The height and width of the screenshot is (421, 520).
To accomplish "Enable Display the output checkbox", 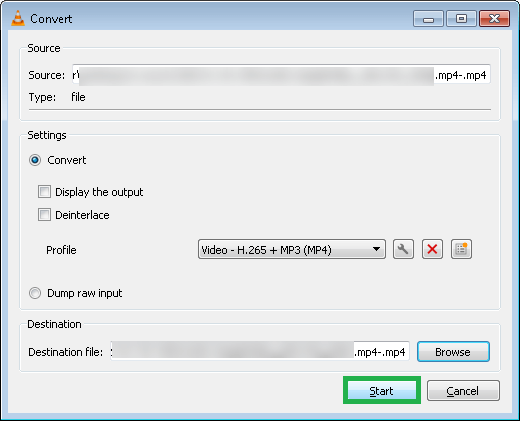I will (x=44, y=192).
